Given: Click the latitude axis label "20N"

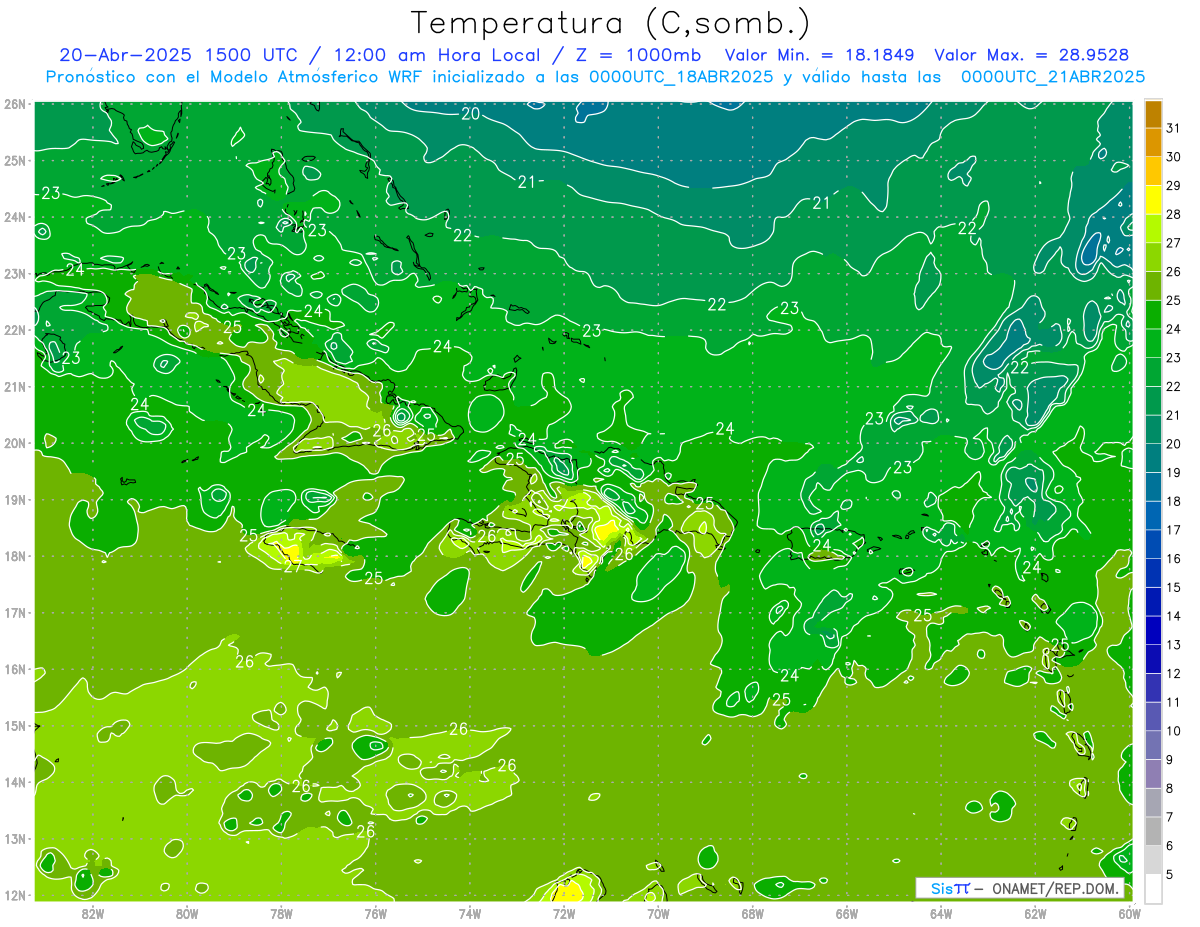Looking at the screenshot, I should (14, 443).
